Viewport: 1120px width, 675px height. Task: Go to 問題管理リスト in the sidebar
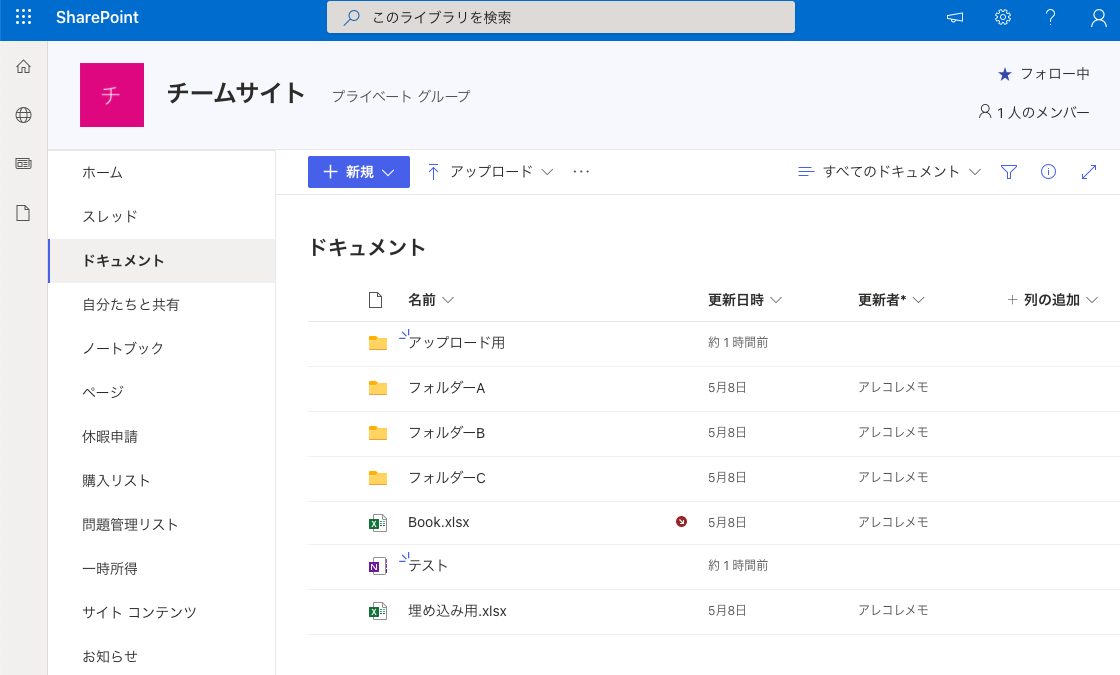pyautogui.click(x=130, y=524)
